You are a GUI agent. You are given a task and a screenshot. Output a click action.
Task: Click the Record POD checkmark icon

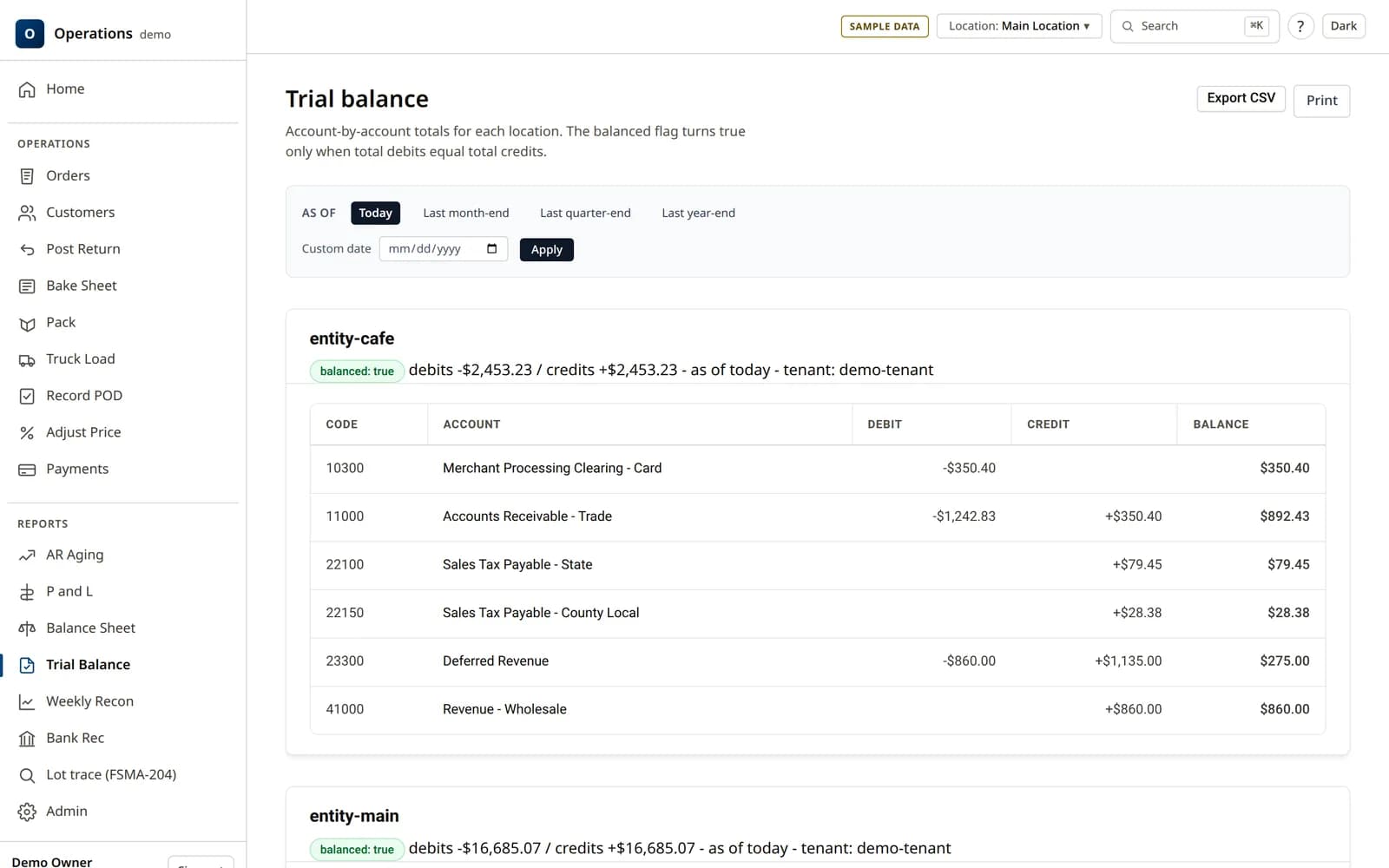27,396
